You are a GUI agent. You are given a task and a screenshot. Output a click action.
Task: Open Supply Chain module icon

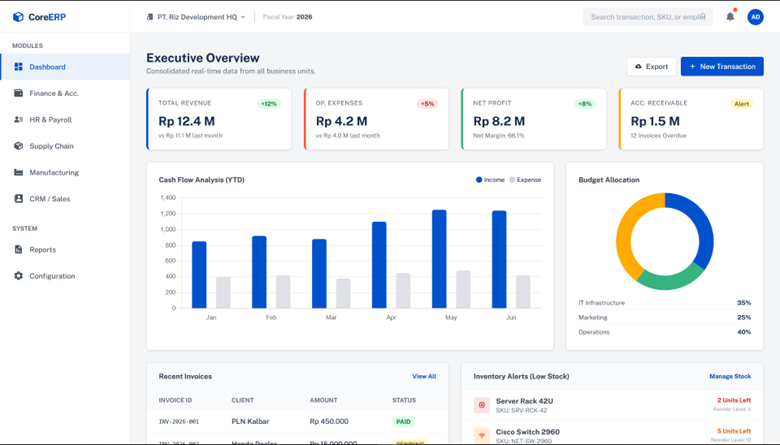pyautogui.click(x=18, y=146)
